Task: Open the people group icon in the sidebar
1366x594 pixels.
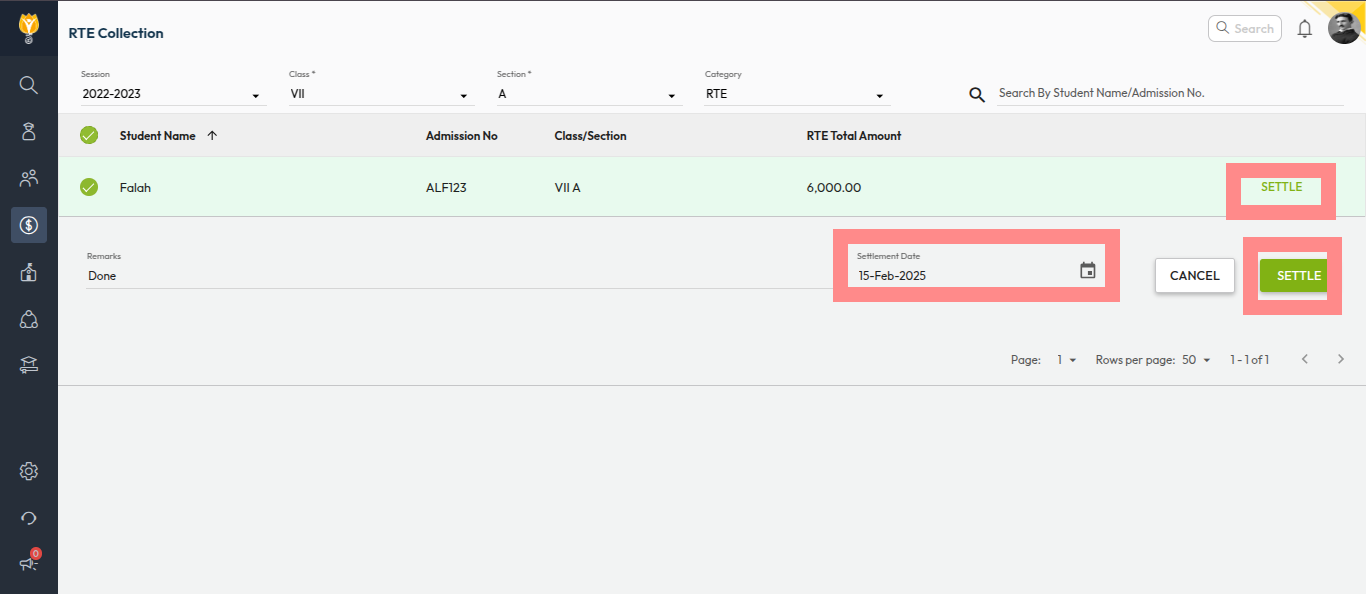Action: pyautogui.click(x=28, y=178)
